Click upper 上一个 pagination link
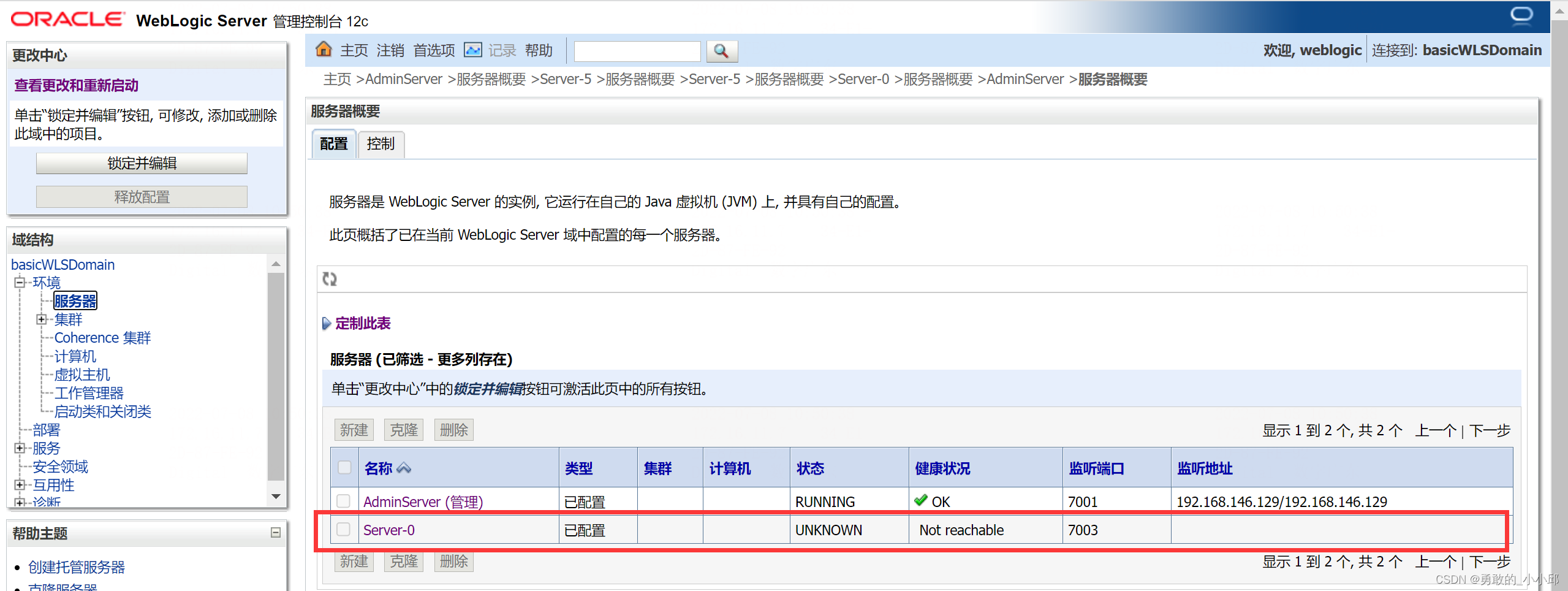The width and height of the screenshot is (1568, 591). [1435, 430]
